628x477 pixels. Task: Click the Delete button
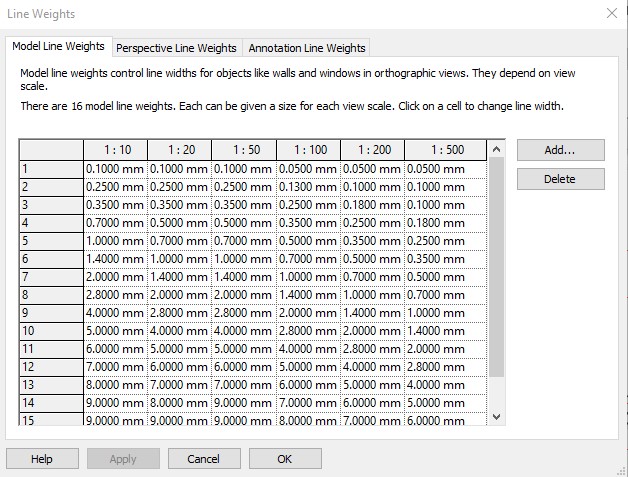pos(560,179)
